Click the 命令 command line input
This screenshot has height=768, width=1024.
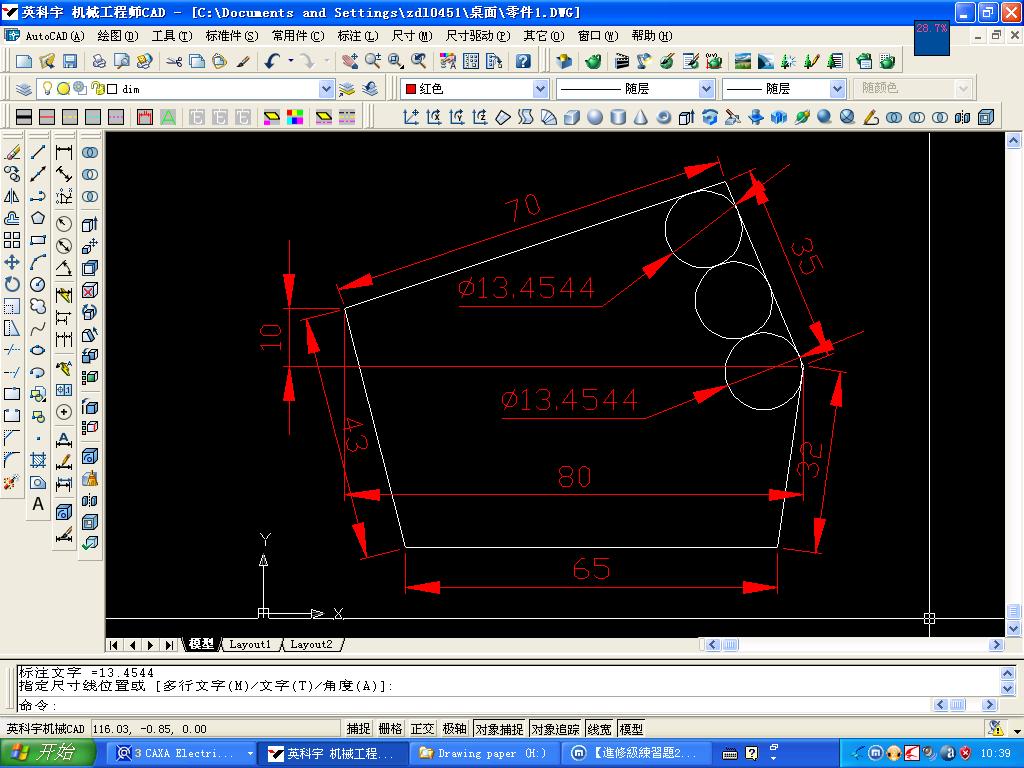pyautogui.click(x=475, y=705)
